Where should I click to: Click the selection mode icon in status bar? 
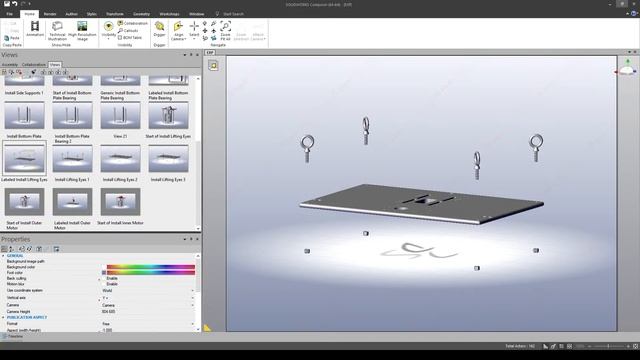click(545, 346)
